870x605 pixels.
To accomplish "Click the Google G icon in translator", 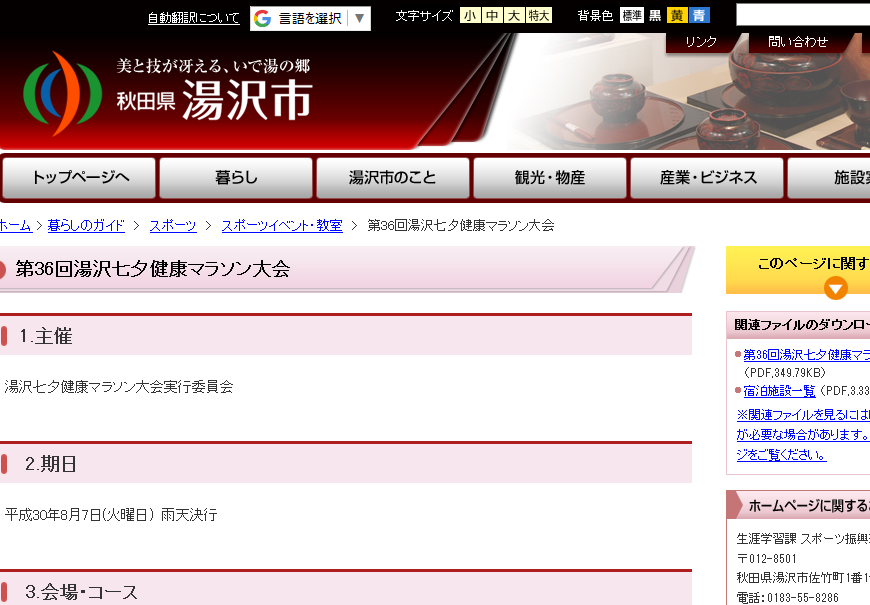I will [x=262, y=18].
